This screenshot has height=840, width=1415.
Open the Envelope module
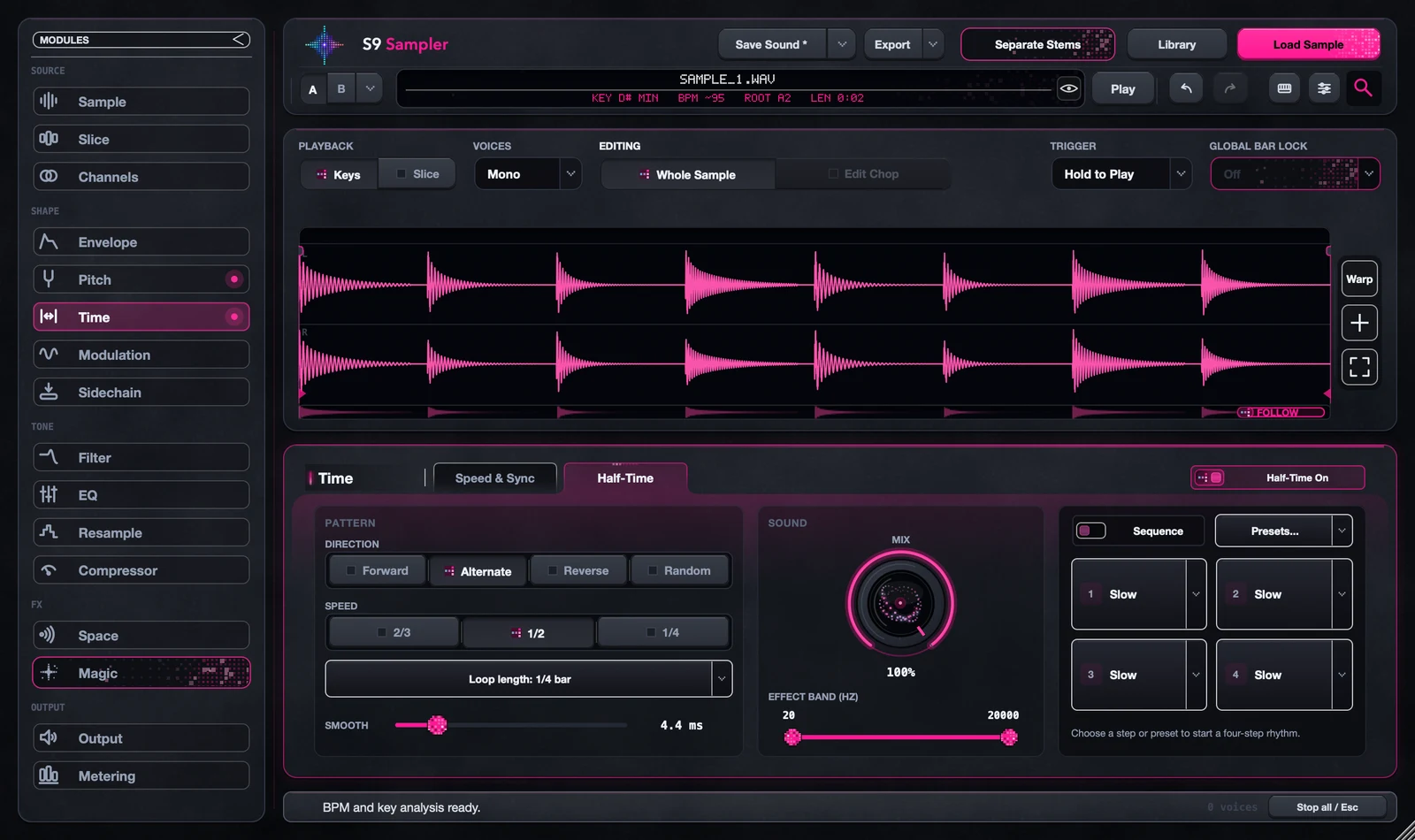pos(141,242)
